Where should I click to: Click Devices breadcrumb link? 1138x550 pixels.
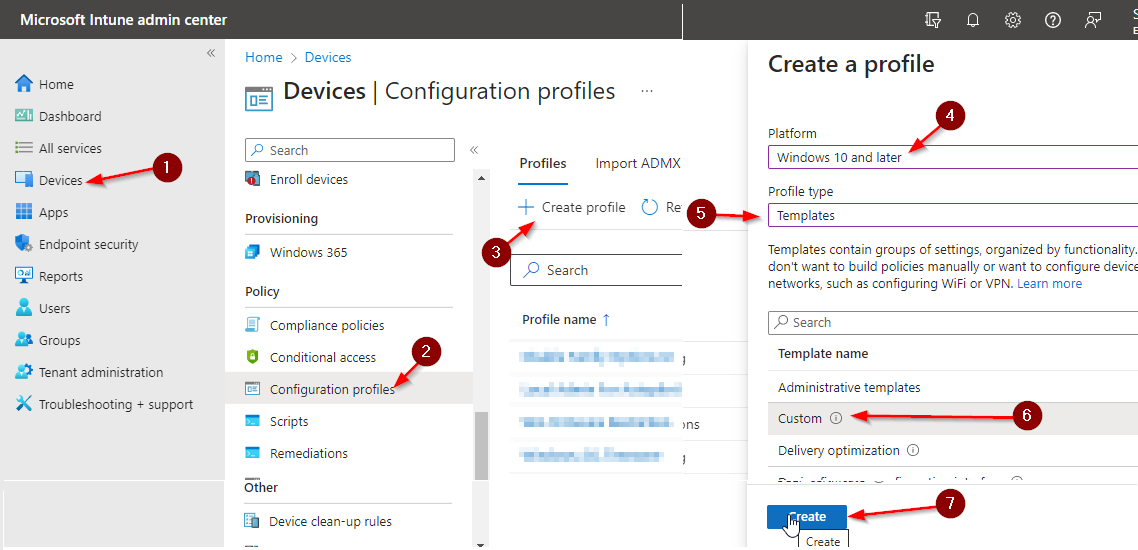click(328, 57)
